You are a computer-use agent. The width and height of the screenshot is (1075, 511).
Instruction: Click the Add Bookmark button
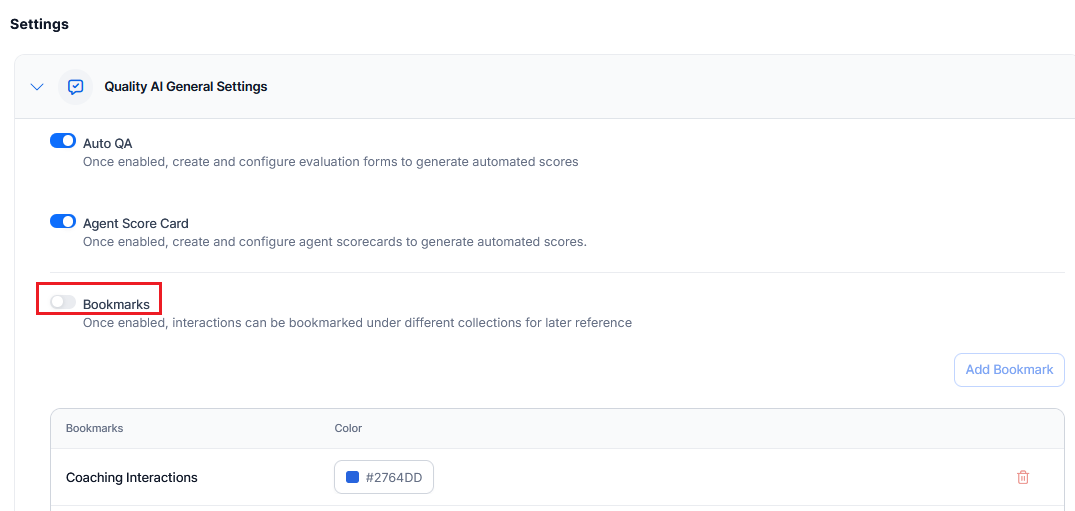[x=1009, y=370]
